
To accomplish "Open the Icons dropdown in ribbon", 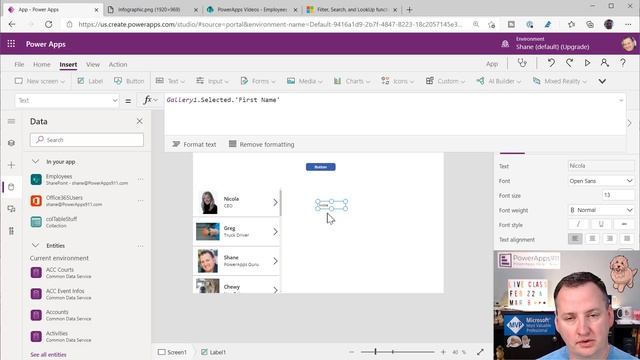I will pos(397,81).
